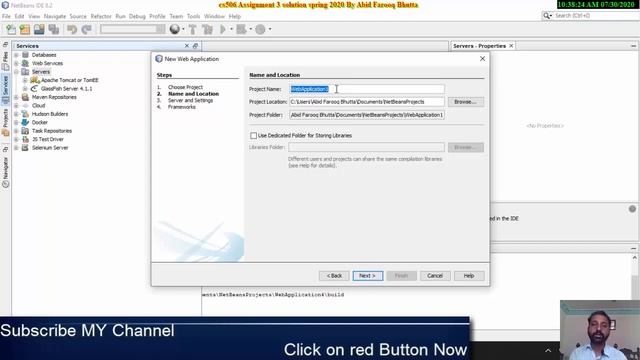Click the Profile Project toolbar icon

pyautogui.click(x=260, y=29)
